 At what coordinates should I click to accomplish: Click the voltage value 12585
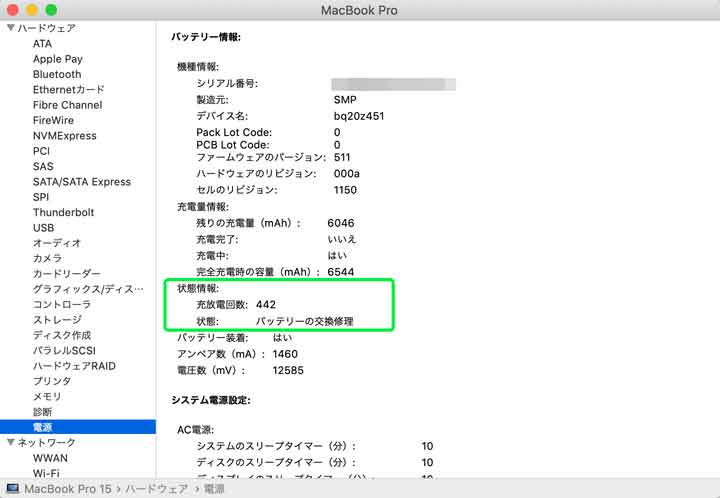click(x=288, y=370)
